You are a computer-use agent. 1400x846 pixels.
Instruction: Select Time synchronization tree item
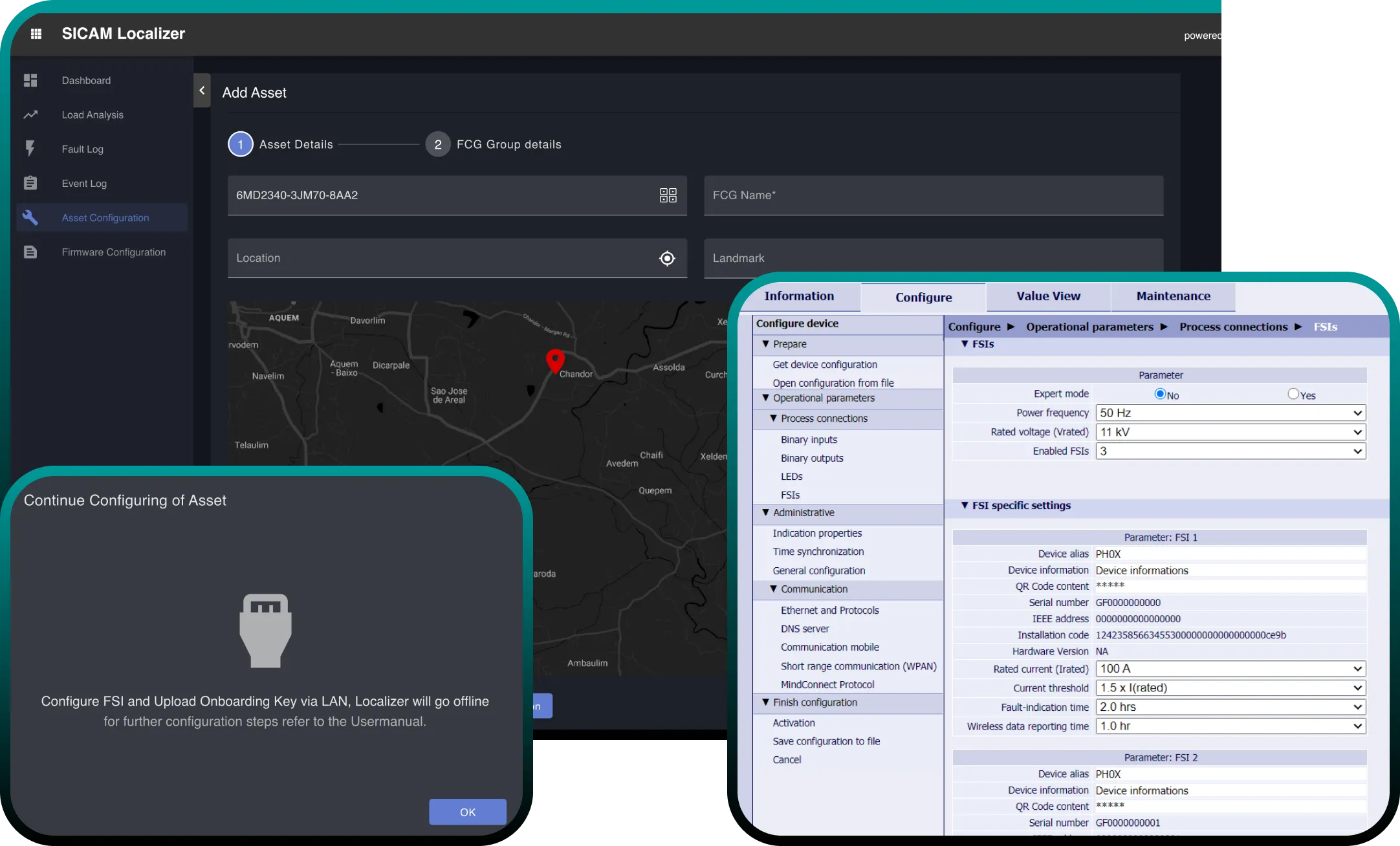tap(818, 551)
